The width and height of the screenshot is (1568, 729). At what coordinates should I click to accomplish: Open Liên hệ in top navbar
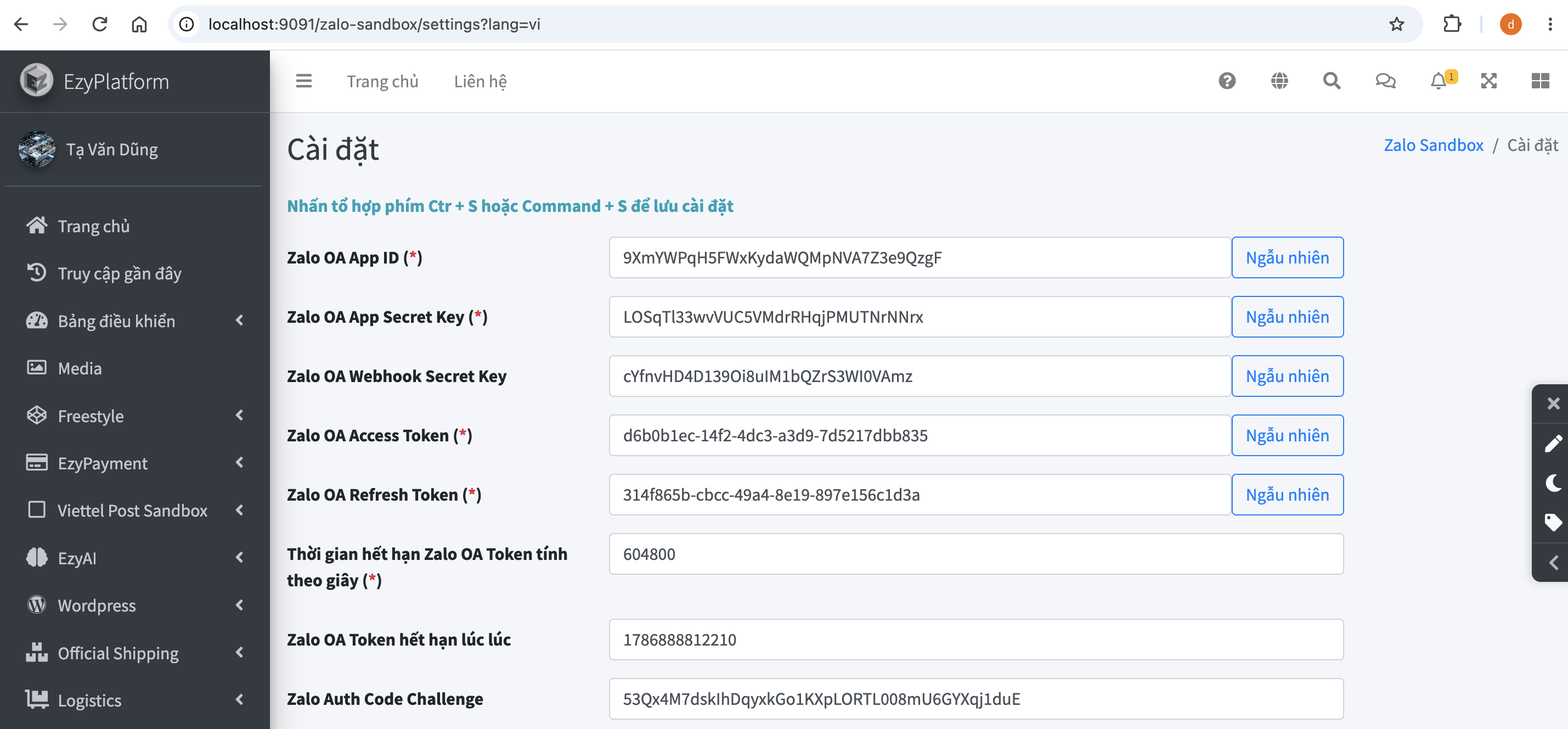[x=480, y=81]
